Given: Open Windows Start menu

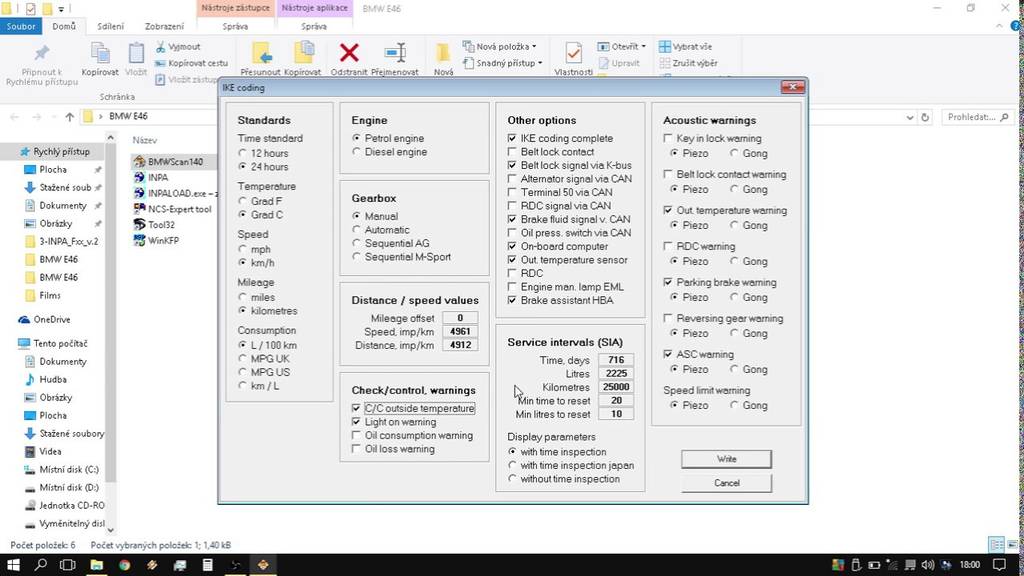Looking at the screenshot, I should pos(13,565).
